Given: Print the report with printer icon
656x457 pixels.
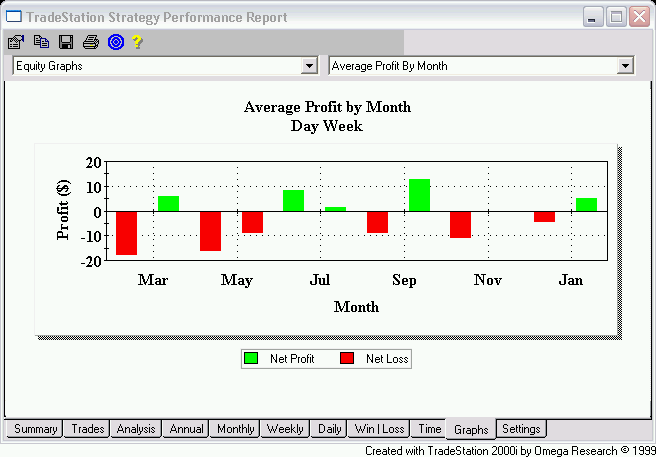Looking at the screenshot, I should pos(91,42).
